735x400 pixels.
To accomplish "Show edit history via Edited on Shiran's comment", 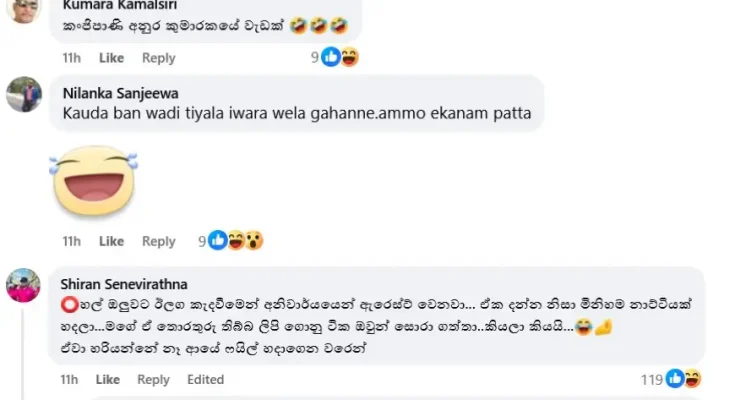I will [x=205, y=380].
